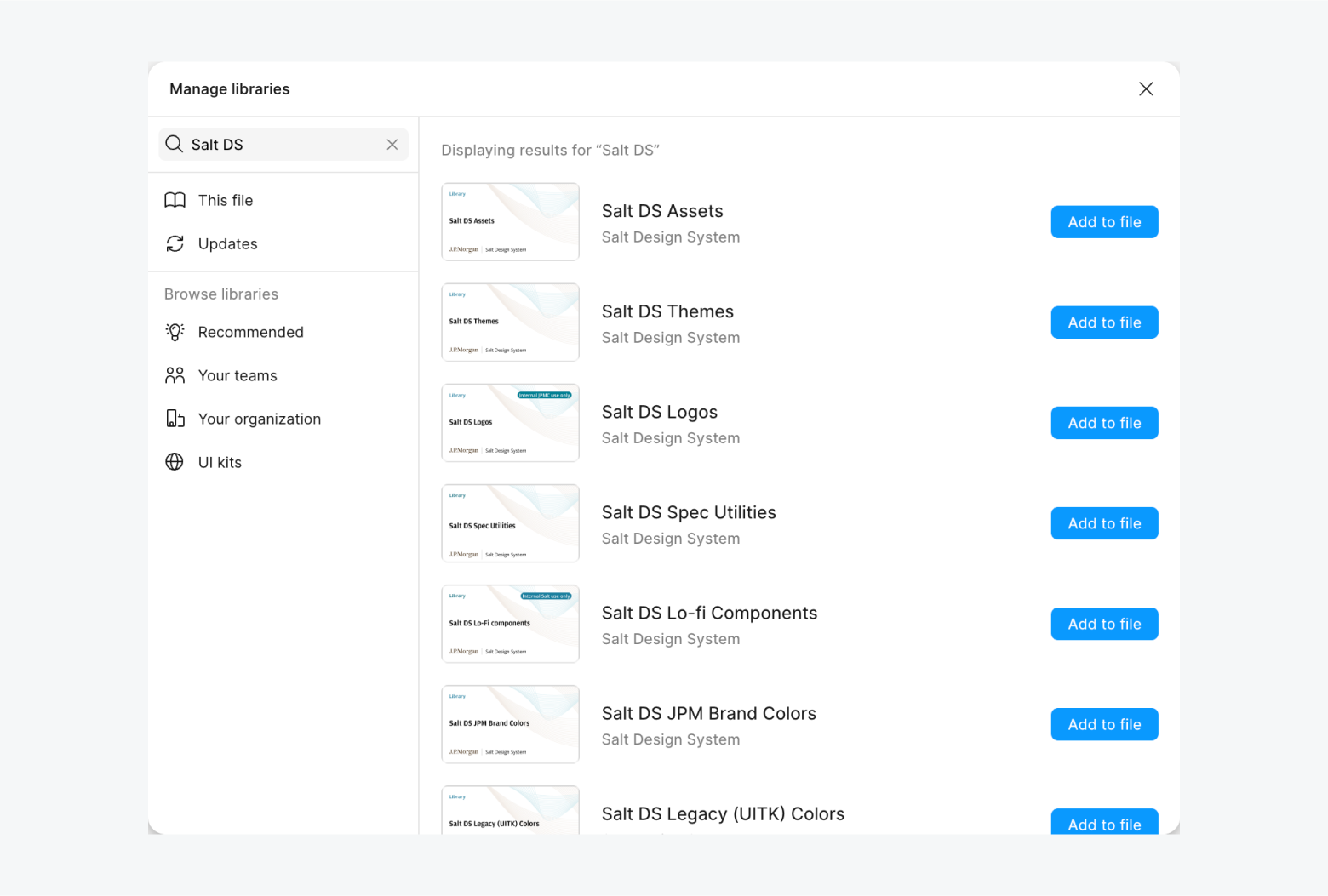This screenshot has height=896, width=1328.
Task: Add Salt DS Themes to file
Action: [x=1104, y=322]
